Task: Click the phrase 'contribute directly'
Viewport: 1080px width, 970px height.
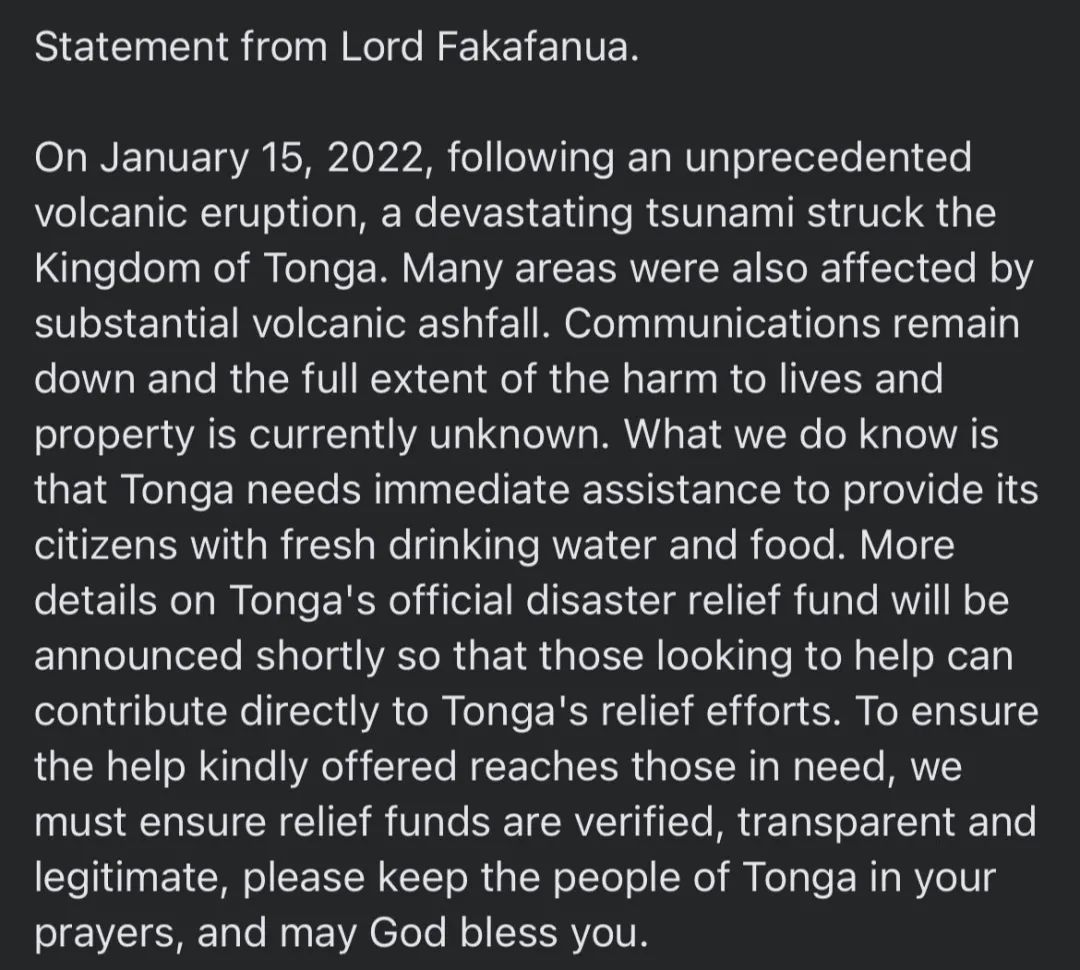Action: pyautogui.click(x=207, y=712)
